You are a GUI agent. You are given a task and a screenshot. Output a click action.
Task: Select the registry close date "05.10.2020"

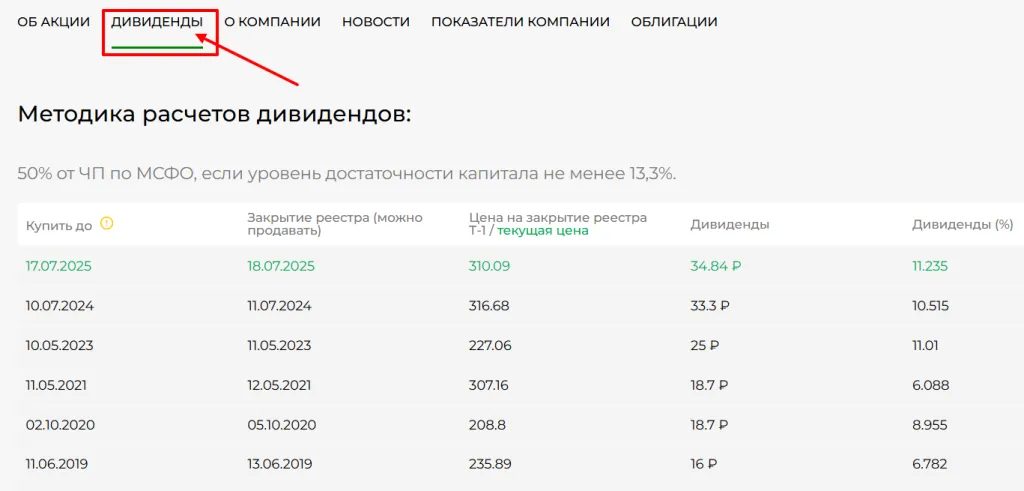(x=282, y=426)
